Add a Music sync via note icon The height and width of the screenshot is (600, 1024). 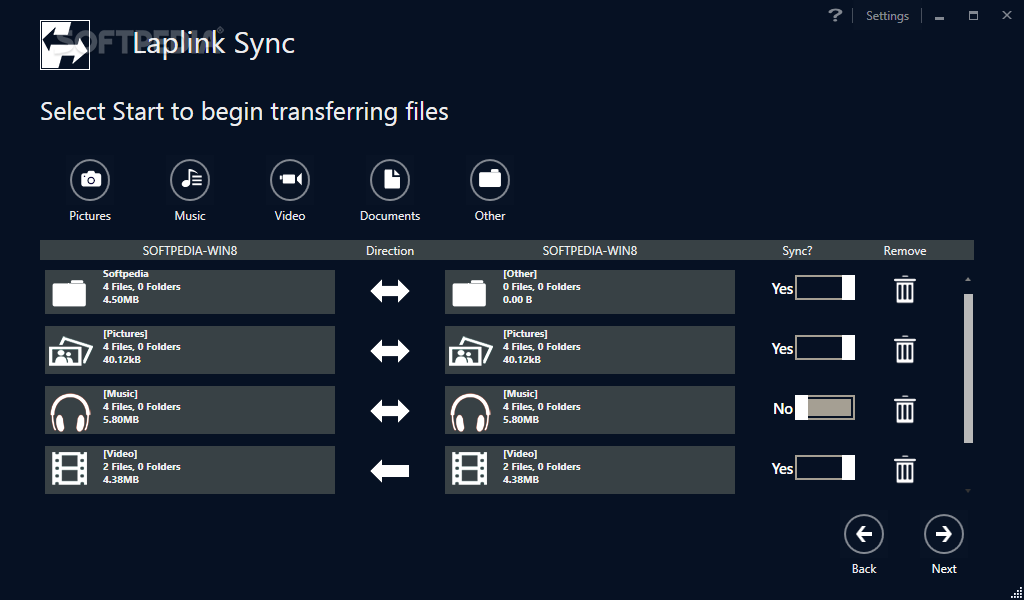[x=190, y=180]
